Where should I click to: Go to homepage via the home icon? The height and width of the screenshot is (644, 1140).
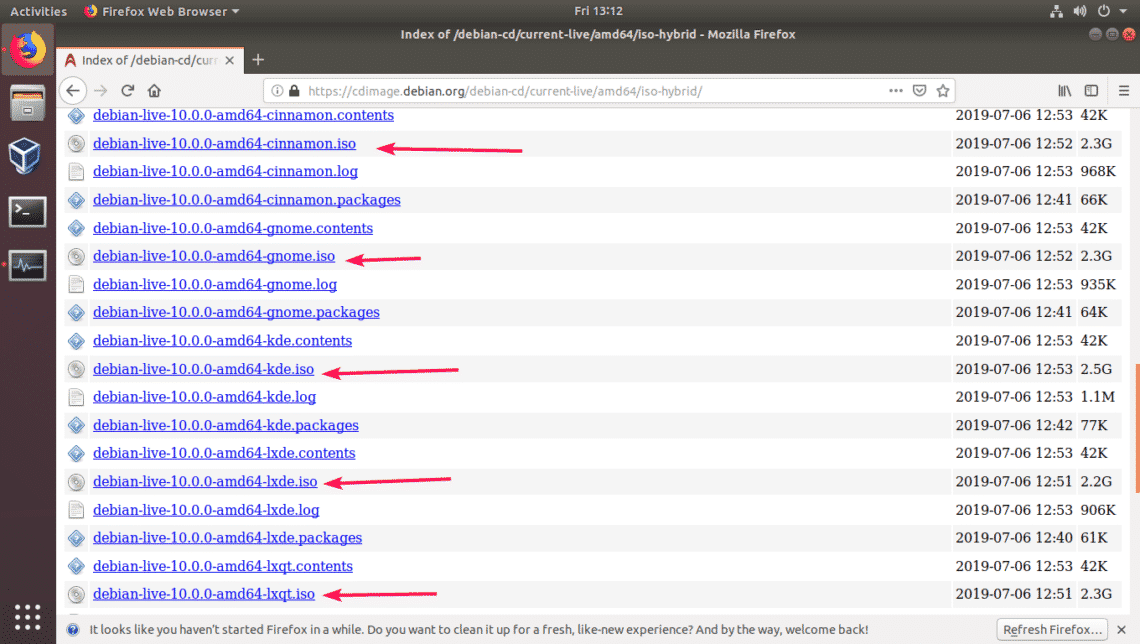pyautogui.click(x=154, y=90)
